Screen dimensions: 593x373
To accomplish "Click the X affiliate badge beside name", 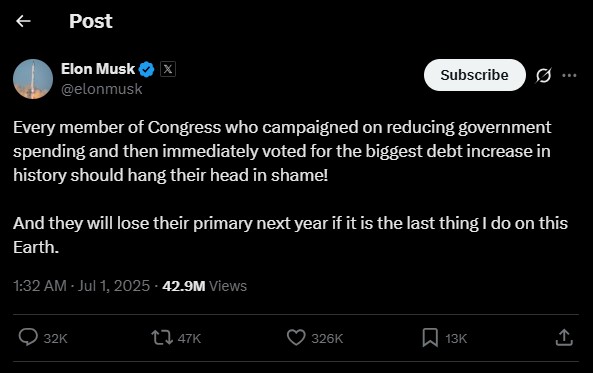I will [168, 69].
